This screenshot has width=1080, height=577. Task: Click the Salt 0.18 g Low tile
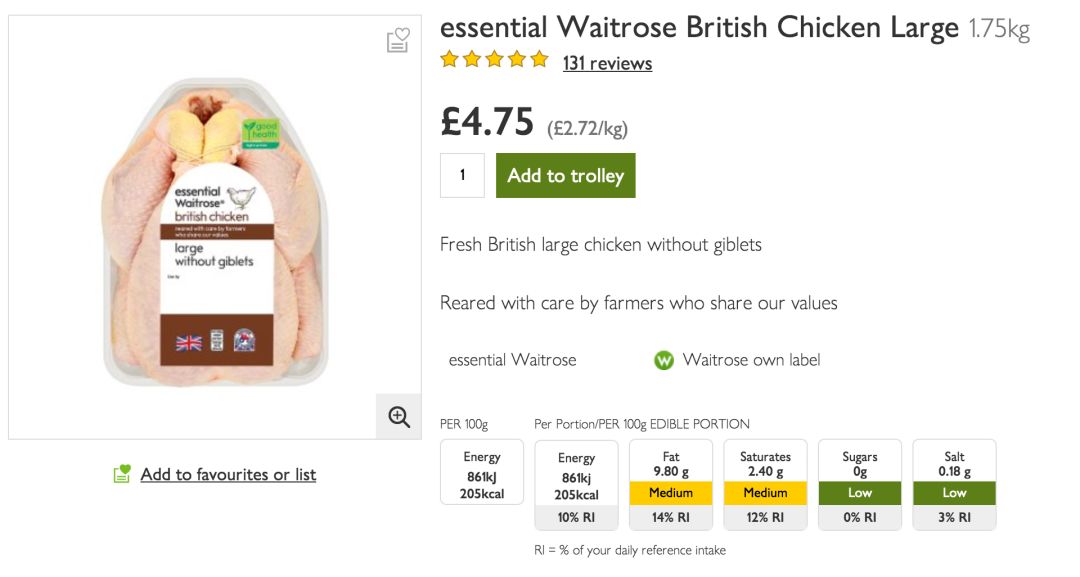pos(954,484)
